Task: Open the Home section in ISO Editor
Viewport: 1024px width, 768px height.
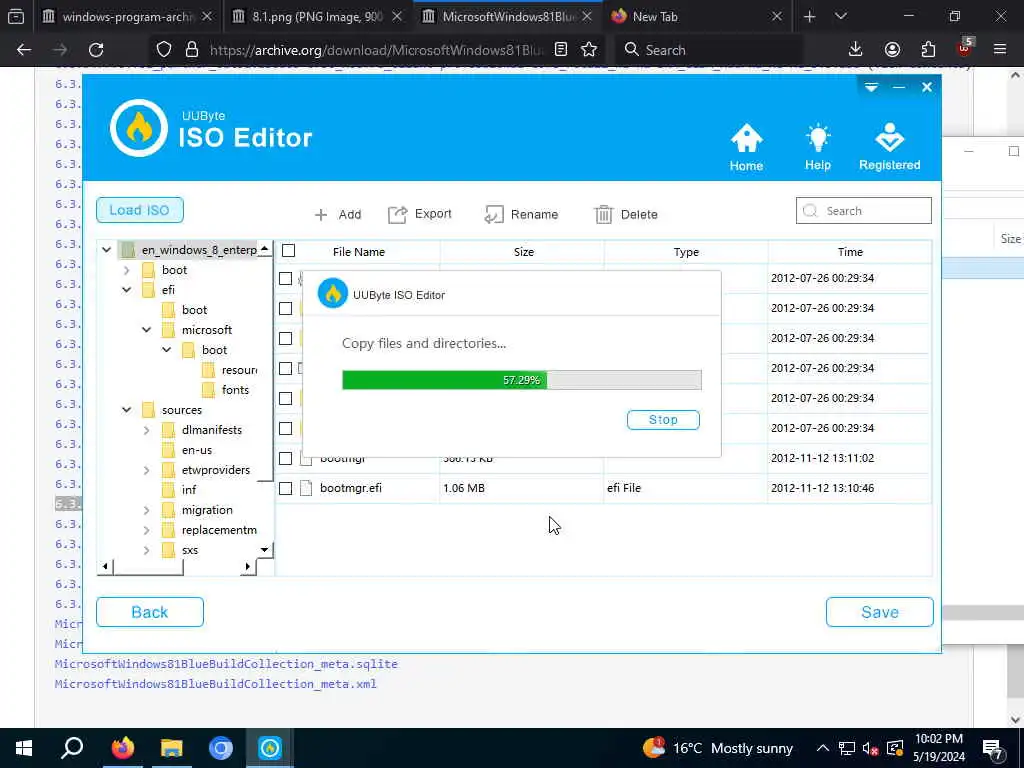Action: (746, 147)
